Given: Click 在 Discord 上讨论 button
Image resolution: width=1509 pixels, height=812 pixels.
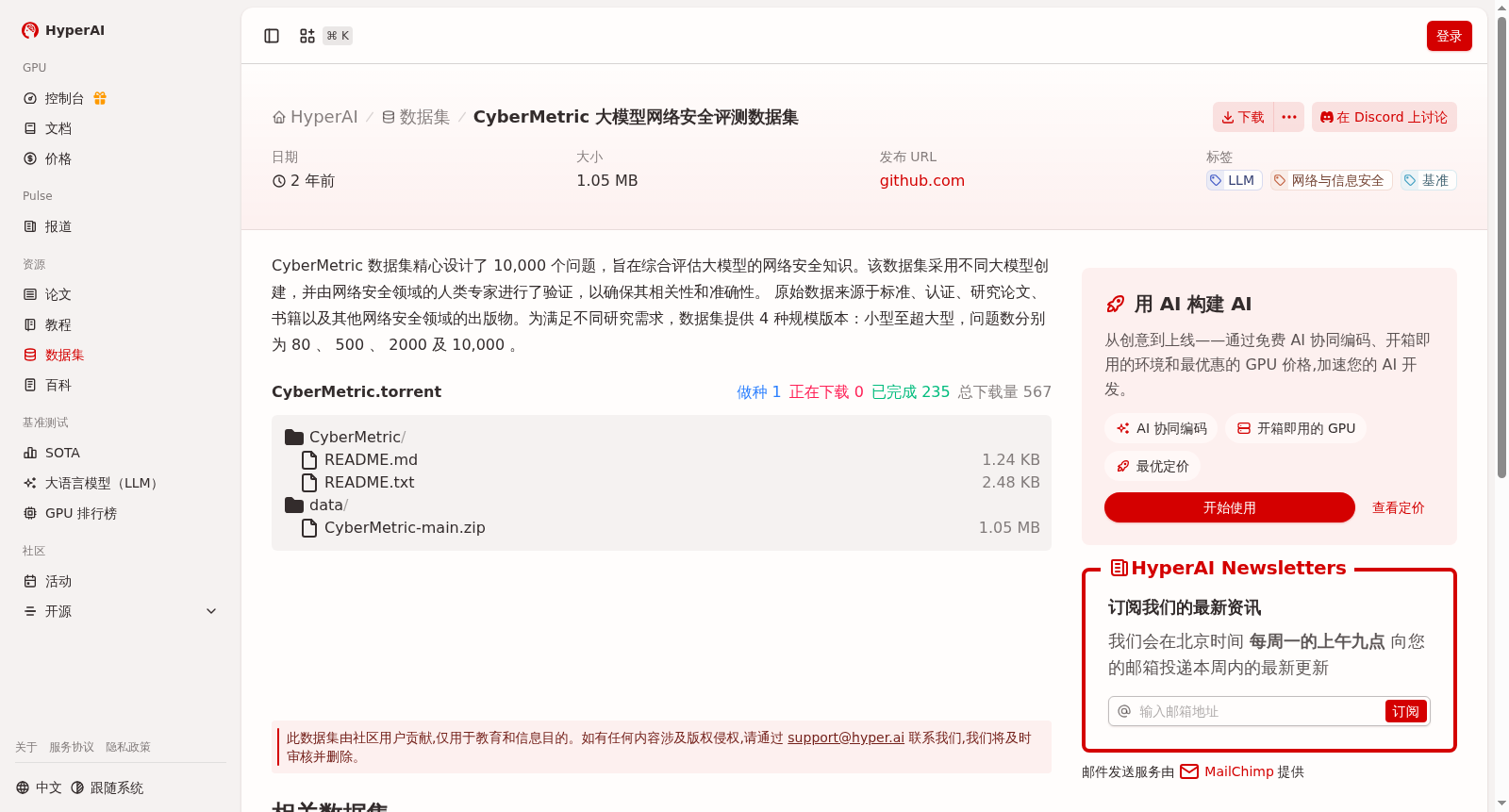Looking at the screenshot, I should tap(1385, 117).
